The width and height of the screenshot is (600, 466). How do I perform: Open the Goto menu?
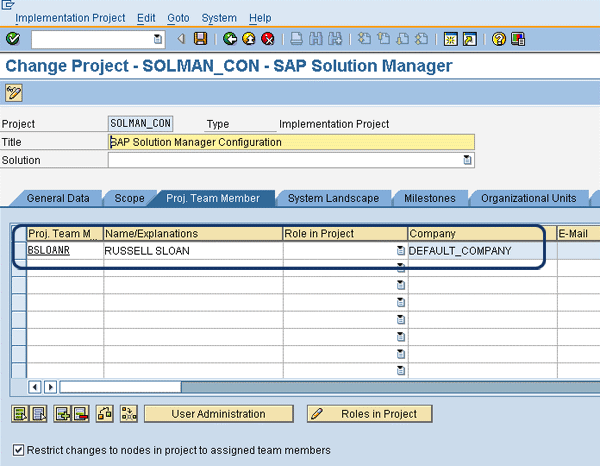pyautogui.click(x=178, y=18)
